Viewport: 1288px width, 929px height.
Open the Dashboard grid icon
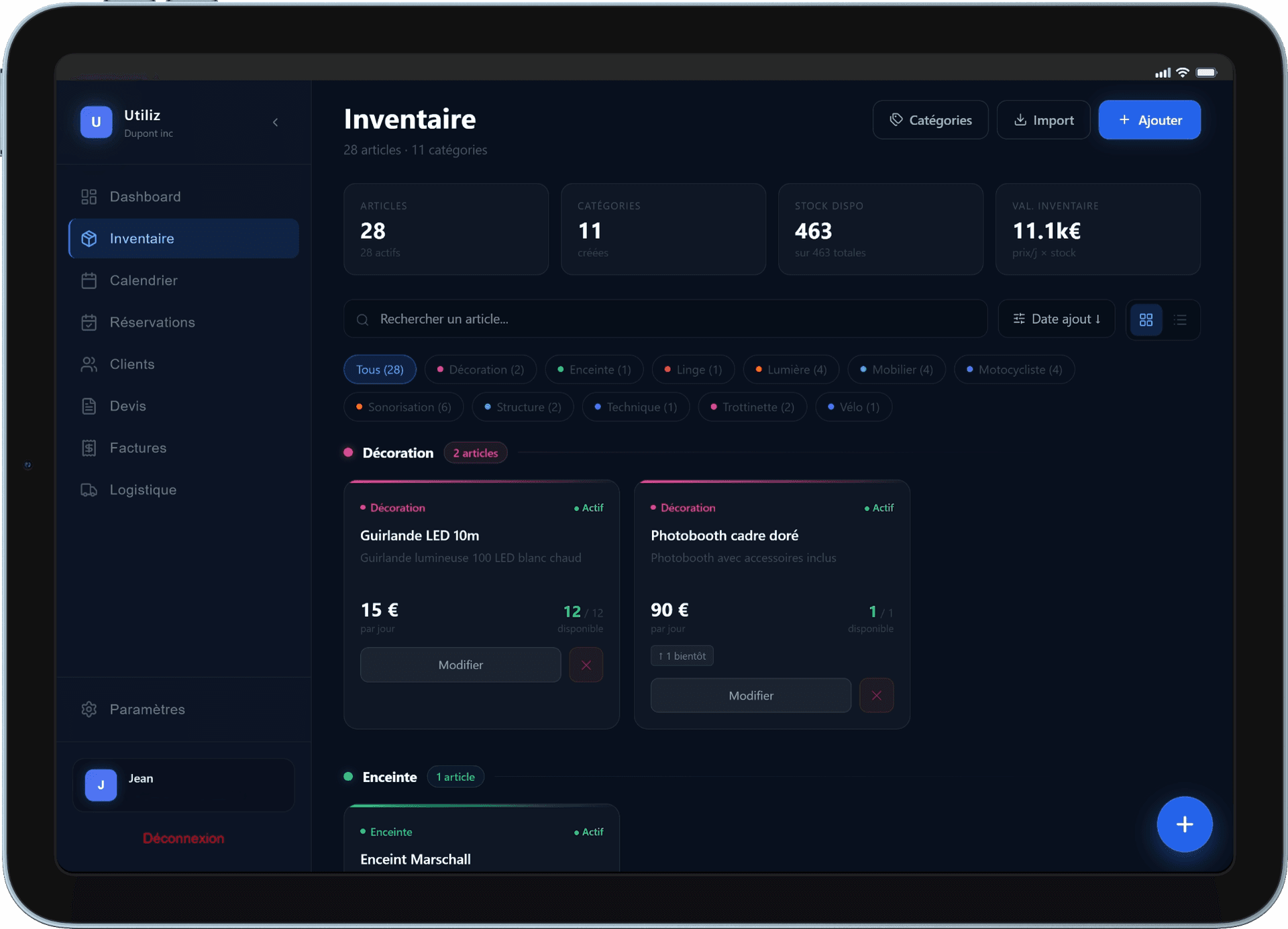tap(89, 197)
